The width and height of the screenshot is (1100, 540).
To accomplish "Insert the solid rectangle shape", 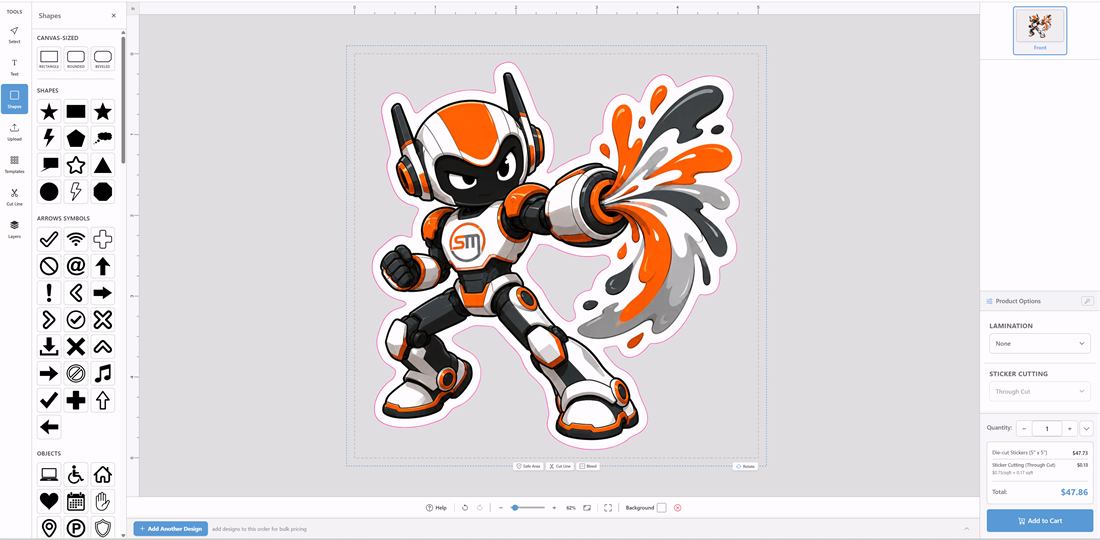I will 76,112.
